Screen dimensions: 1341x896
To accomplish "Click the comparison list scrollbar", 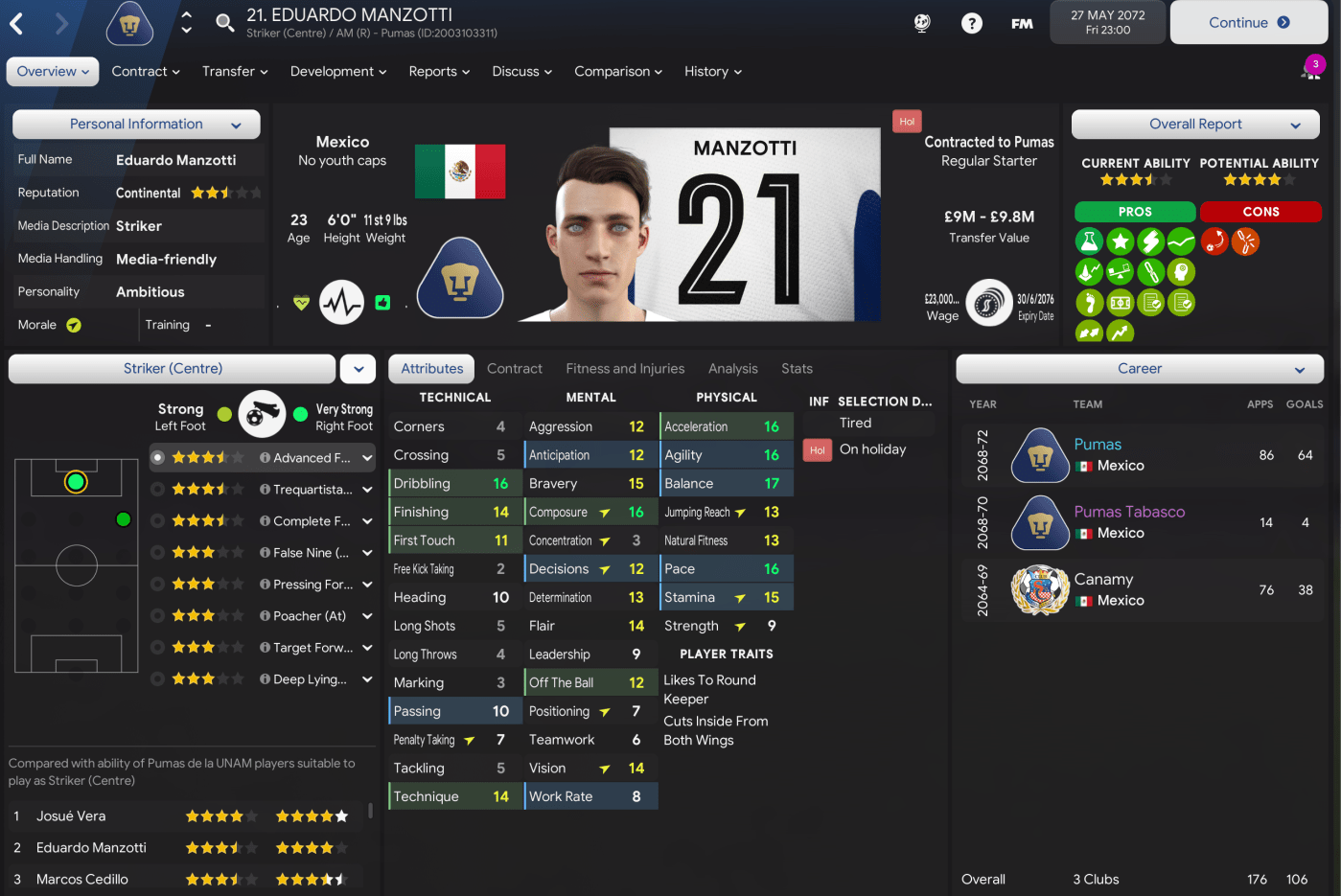I will [371, 811].
